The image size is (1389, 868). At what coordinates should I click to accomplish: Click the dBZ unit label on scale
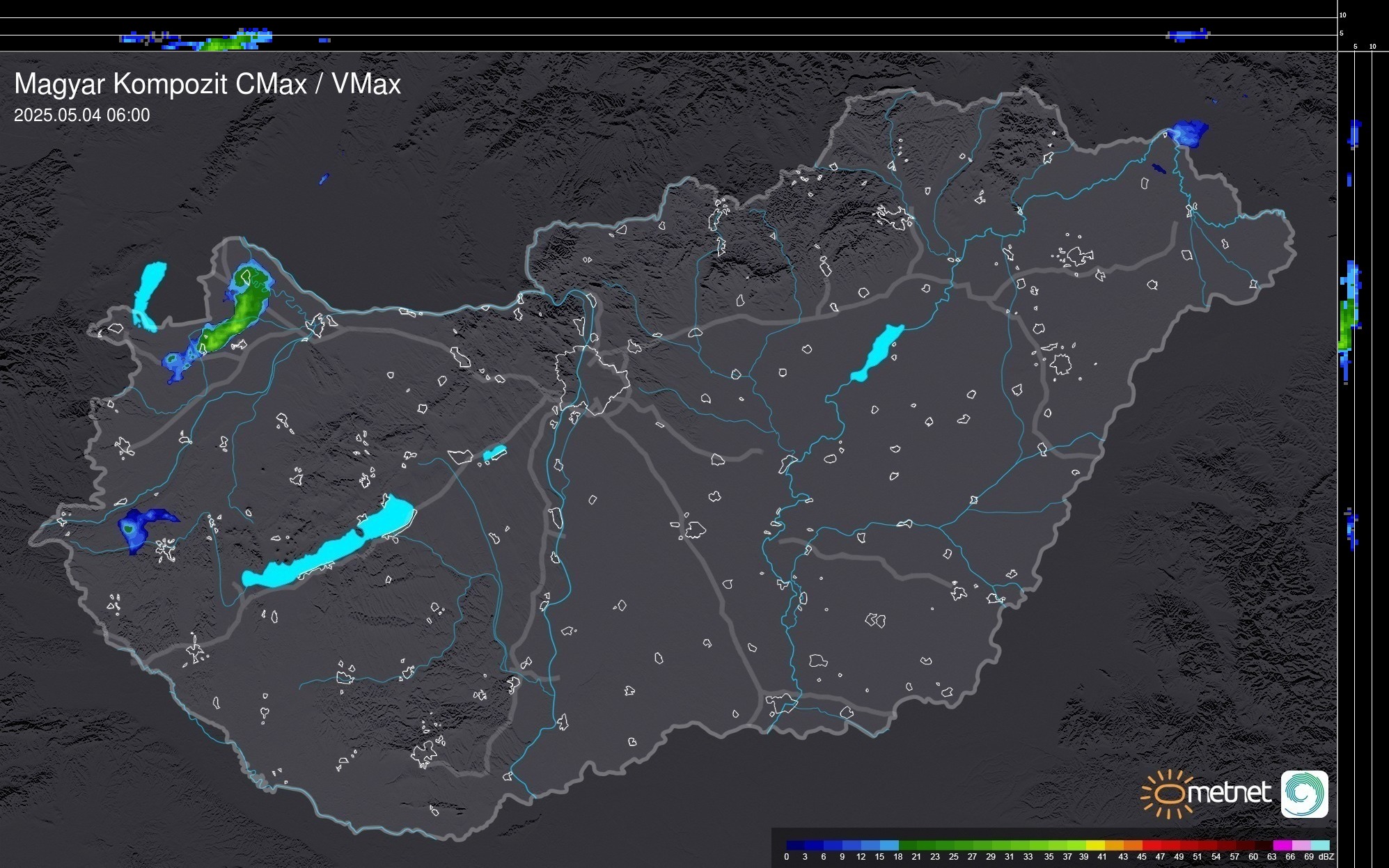1326,857
